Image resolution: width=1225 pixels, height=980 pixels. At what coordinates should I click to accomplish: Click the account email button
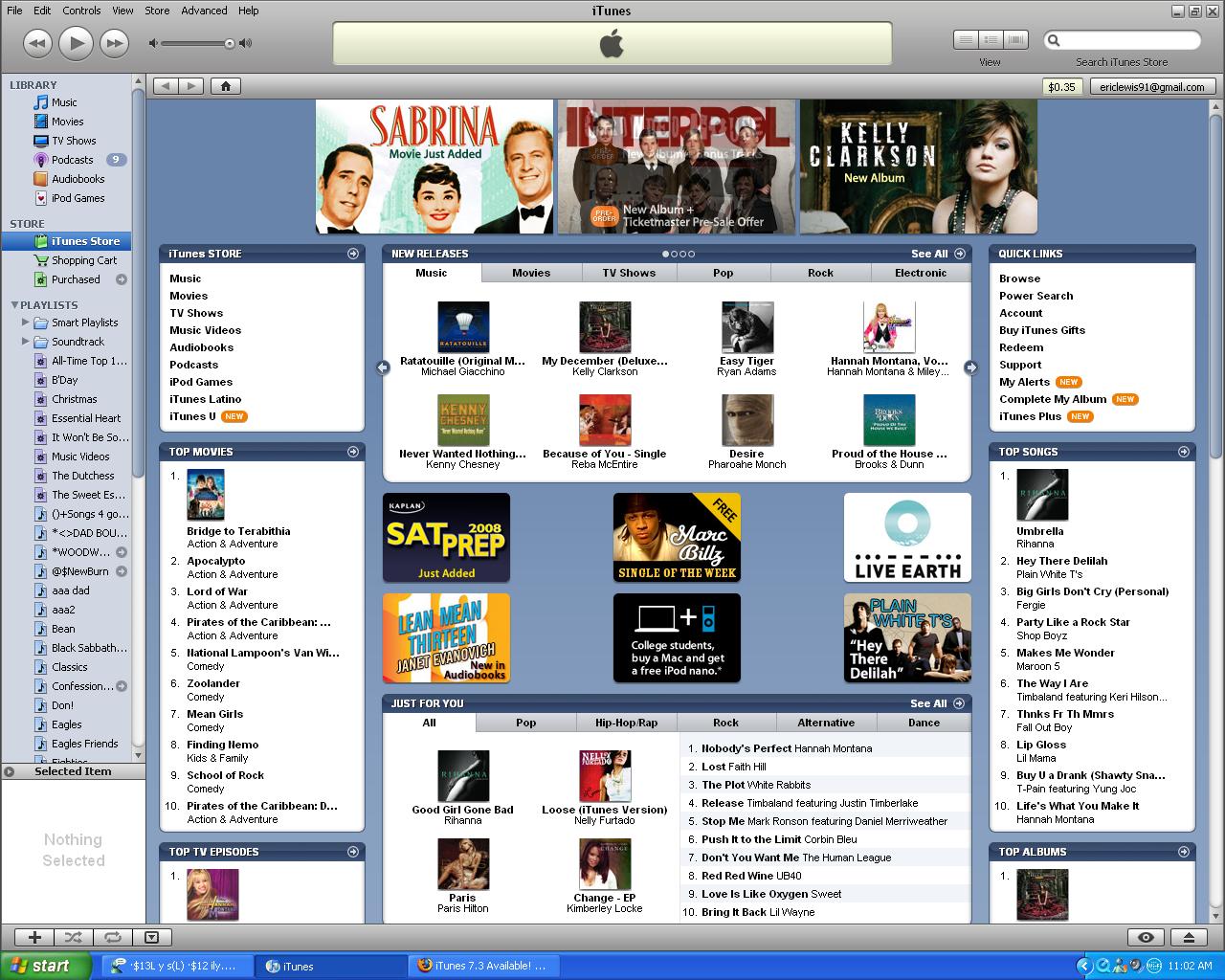[x=1152, y=86]
